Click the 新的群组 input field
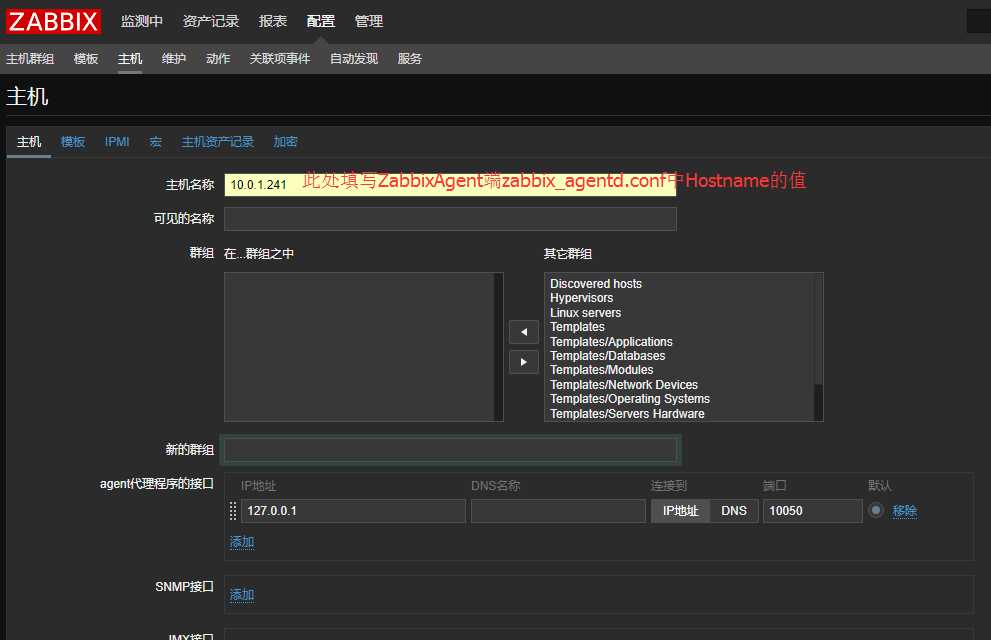991x640 pixels. pos(450,449)
